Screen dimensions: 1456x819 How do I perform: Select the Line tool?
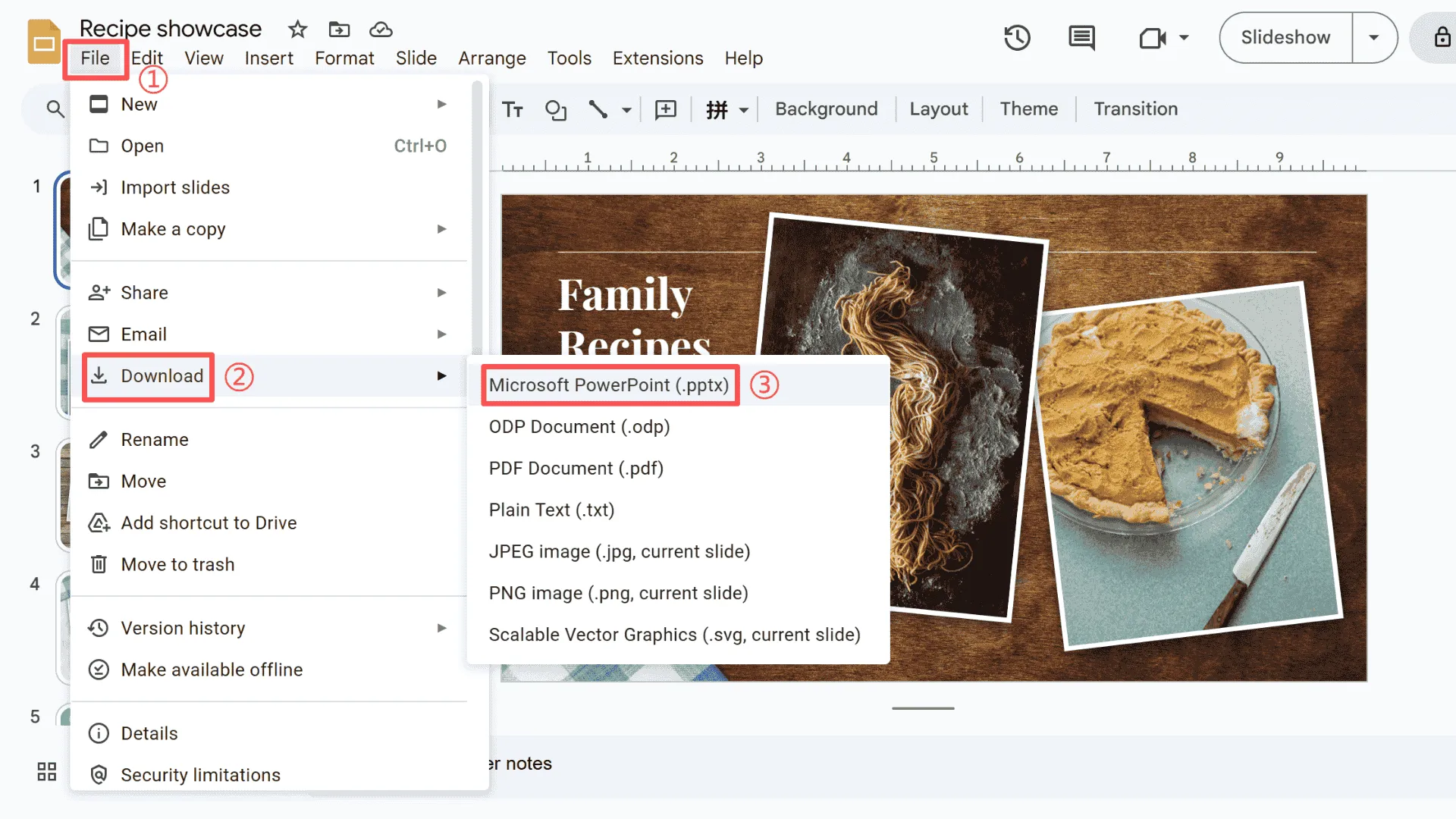click(x=598, y=109)
